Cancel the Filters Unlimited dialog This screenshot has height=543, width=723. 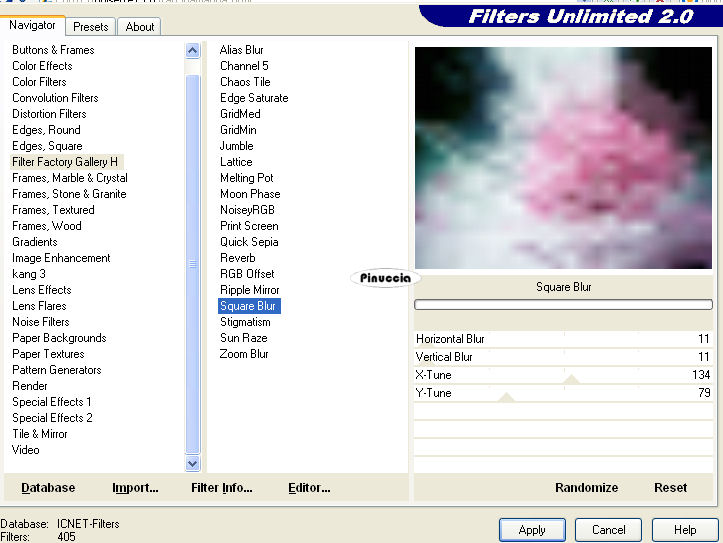point(608,530)
